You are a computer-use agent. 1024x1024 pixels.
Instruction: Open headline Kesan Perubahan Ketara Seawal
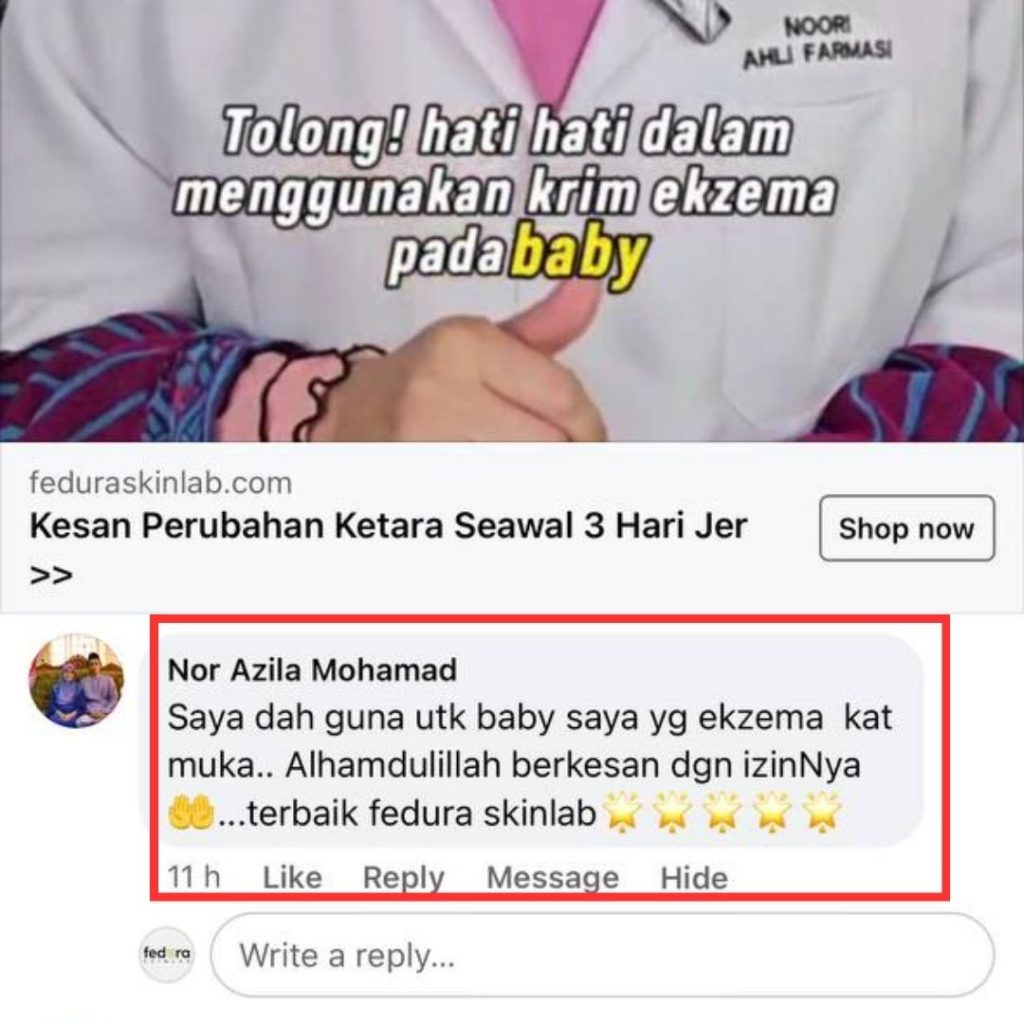(388, 526)
